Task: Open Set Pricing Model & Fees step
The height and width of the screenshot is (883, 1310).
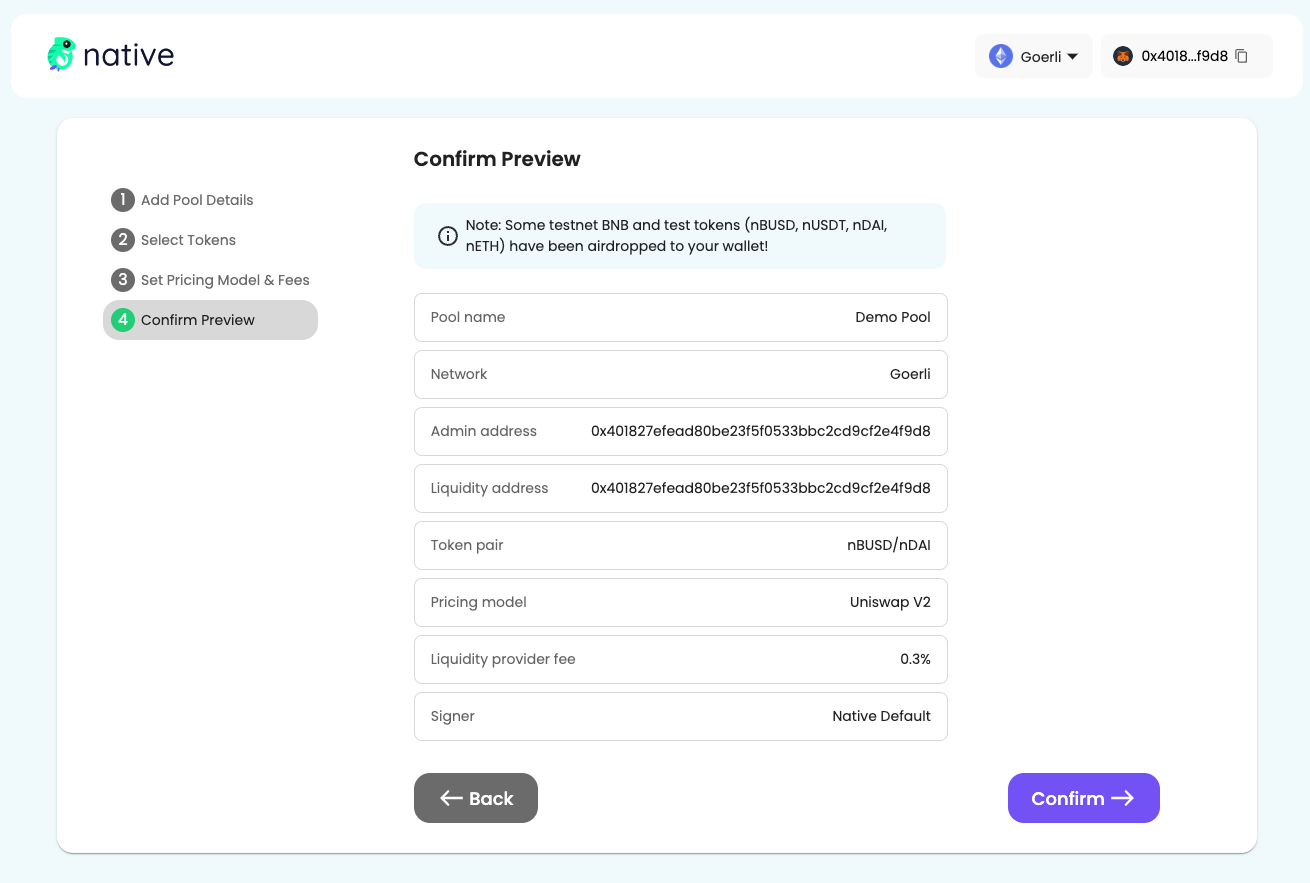Action: point(225,280)
